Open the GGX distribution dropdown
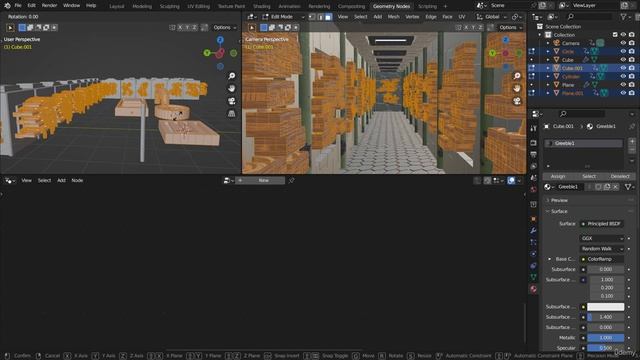The width and height of the screenshot is (640, 360). tap(602, 238)
